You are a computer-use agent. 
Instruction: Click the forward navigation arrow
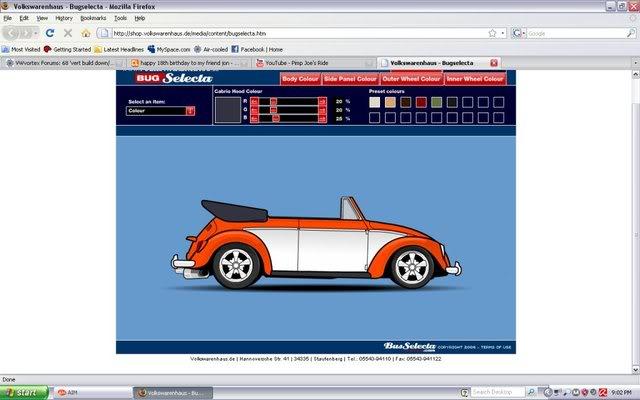pyautogui.click(x=25, y=33)
